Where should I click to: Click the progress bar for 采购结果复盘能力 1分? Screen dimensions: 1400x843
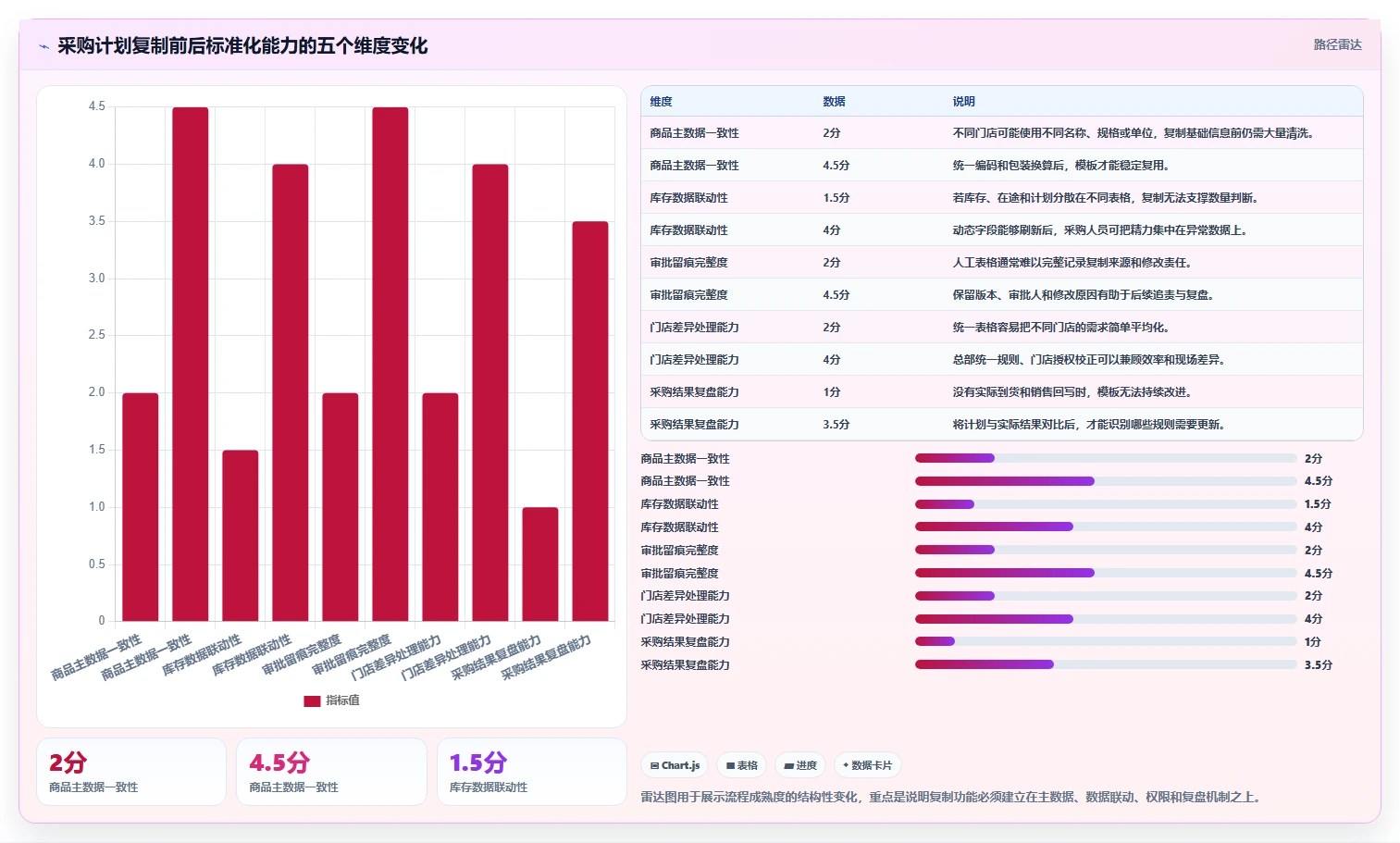coord(1106,641)
